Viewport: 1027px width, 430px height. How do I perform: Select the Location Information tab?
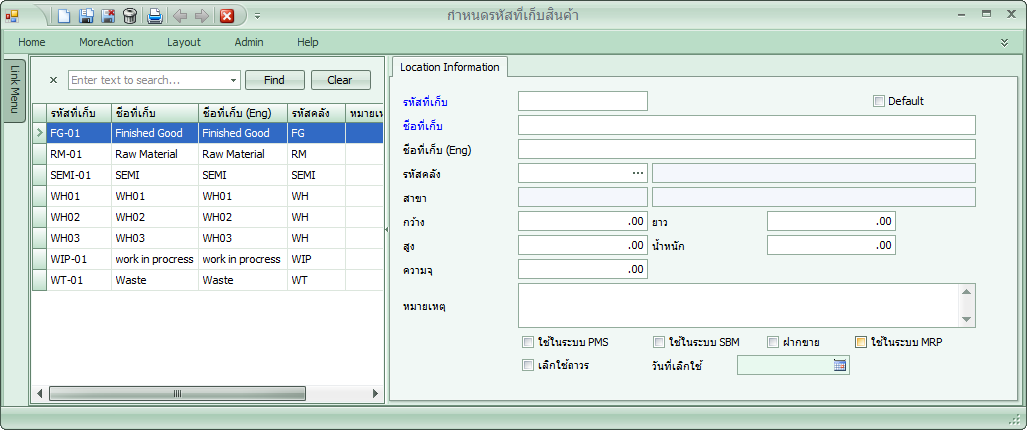coord(449,67)
